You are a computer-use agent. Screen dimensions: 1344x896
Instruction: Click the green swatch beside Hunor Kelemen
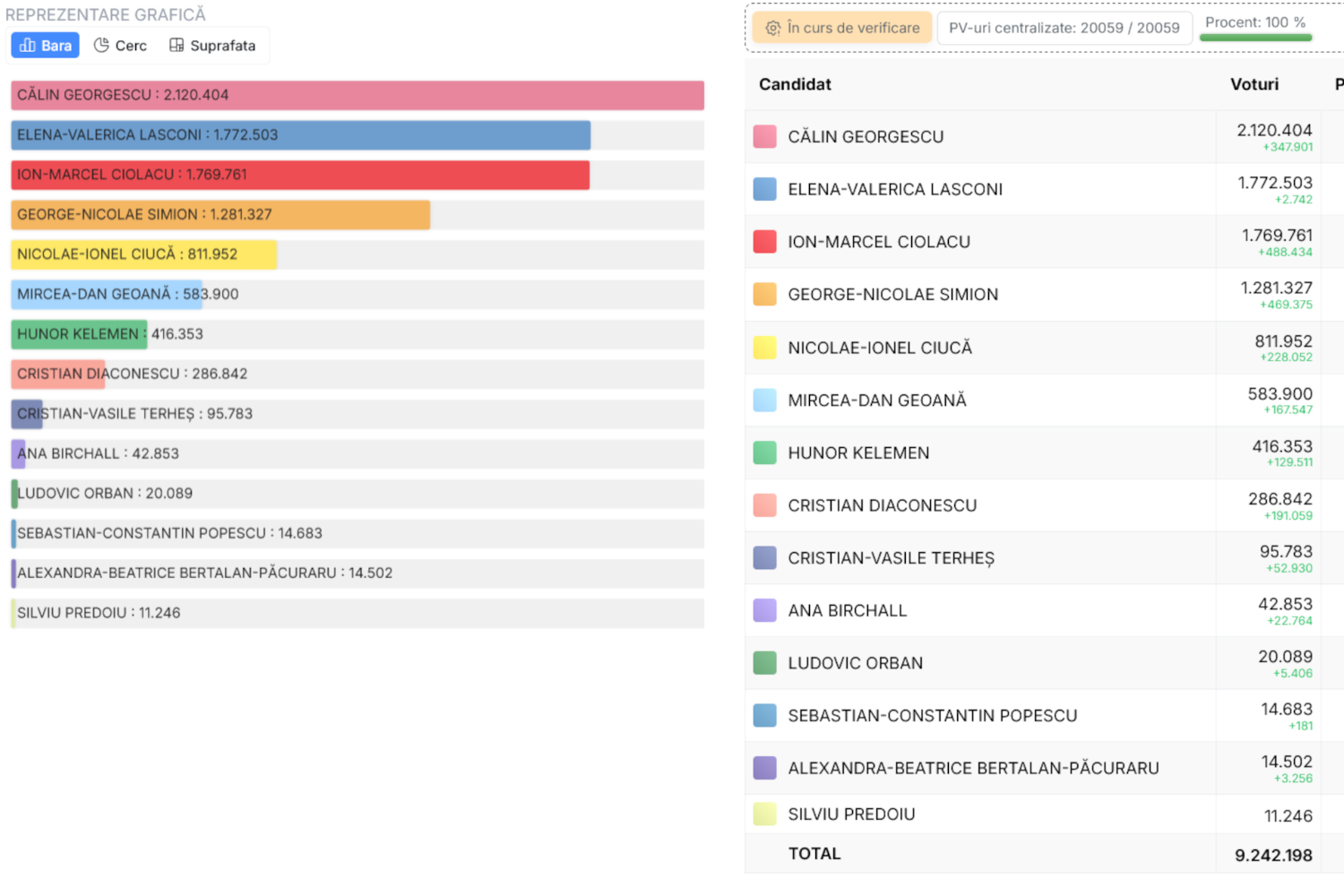pyautogui.click(x=765, y=453)
